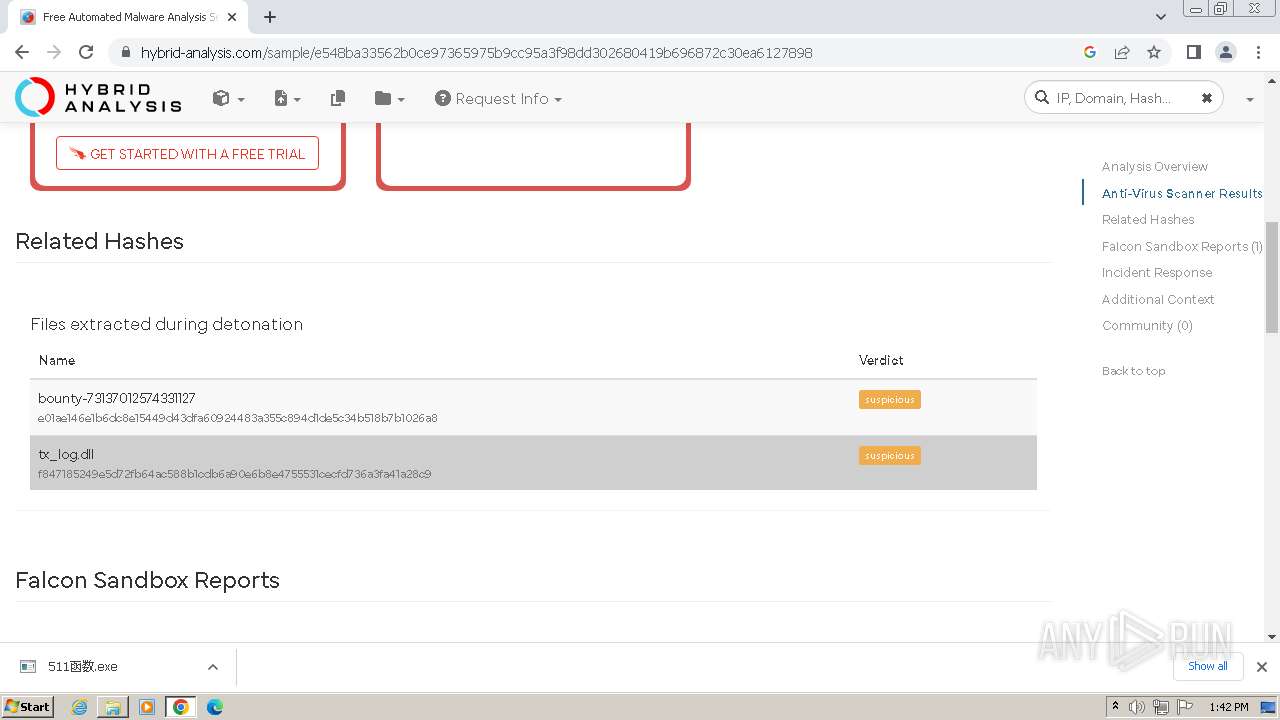Click the Verdict column header

tap(881, 360)
